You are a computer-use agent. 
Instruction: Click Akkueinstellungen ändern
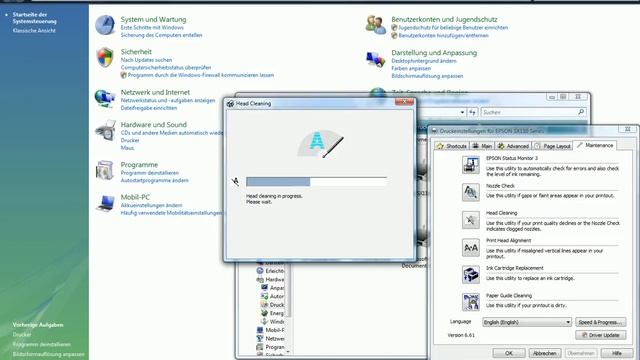[x=151, y=205]
